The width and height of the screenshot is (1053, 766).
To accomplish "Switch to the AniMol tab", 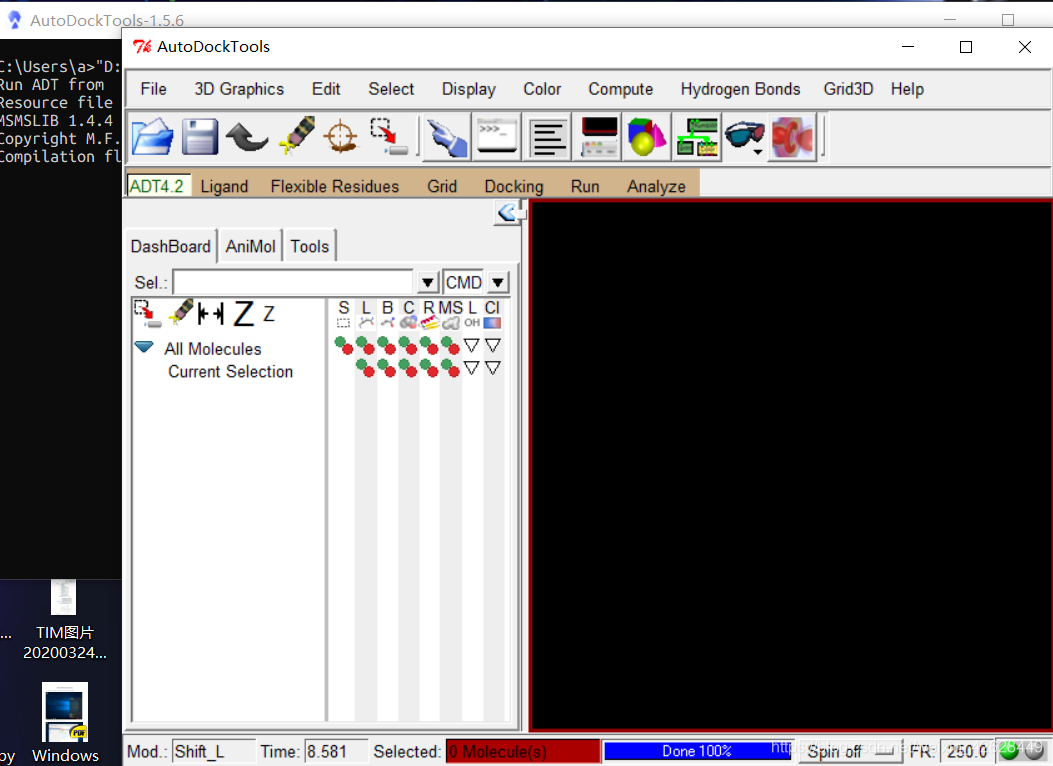I will 250,245.
